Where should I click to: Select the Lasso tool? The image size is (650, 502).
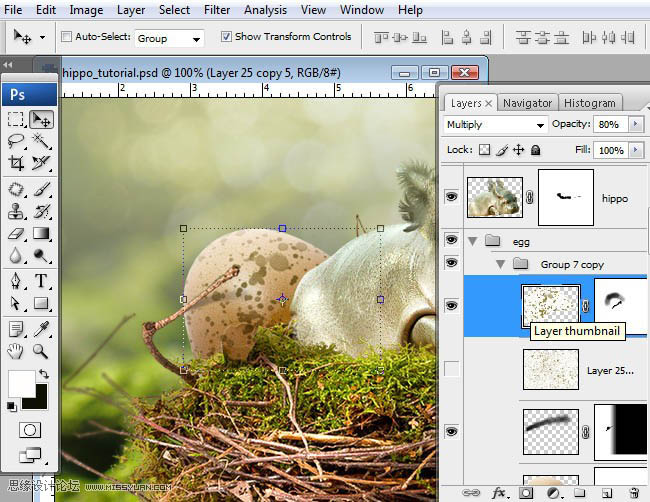point(16,141)
